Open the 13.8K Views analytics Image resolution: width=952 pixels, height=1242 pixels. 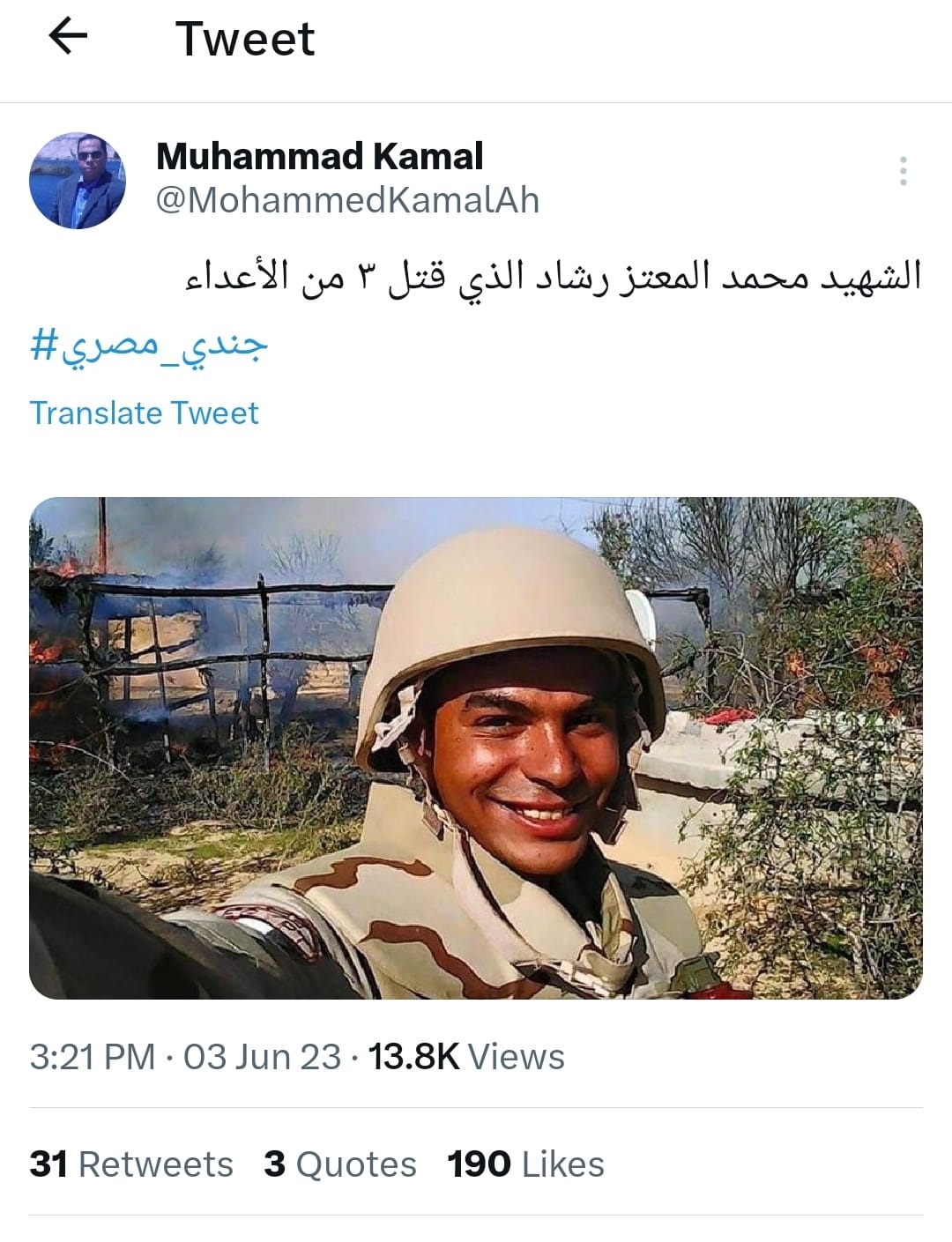[466, 1056]
